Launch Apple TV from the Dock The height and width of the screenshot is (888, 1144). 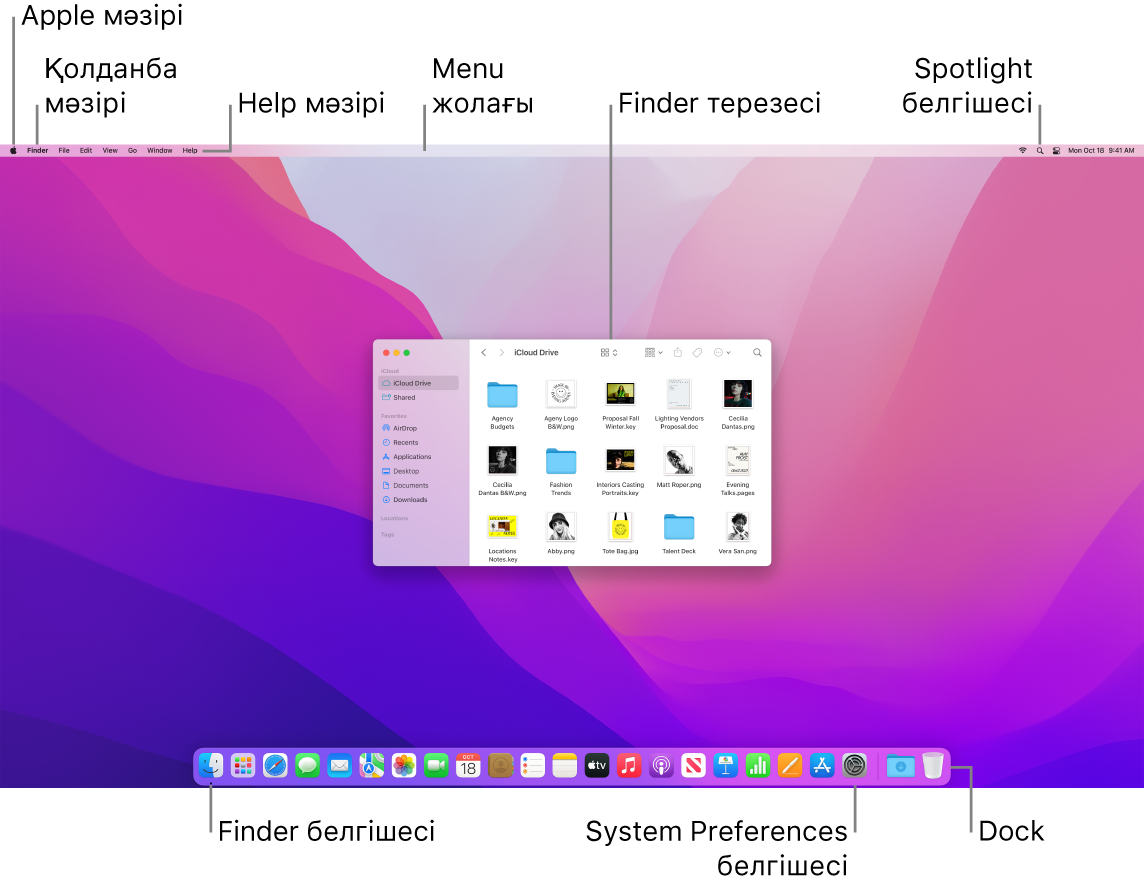coord(597,765)
